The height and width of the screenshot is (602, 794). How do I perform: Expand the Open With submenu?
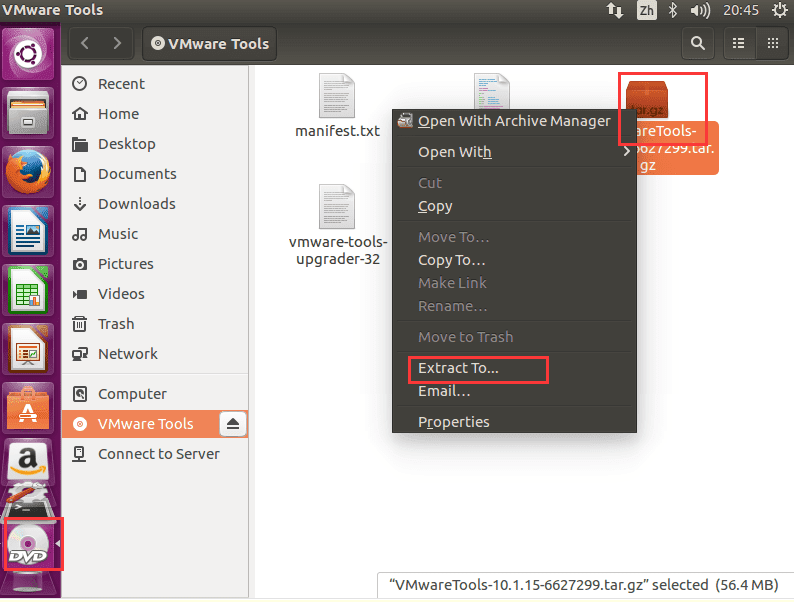coord(514,152)
